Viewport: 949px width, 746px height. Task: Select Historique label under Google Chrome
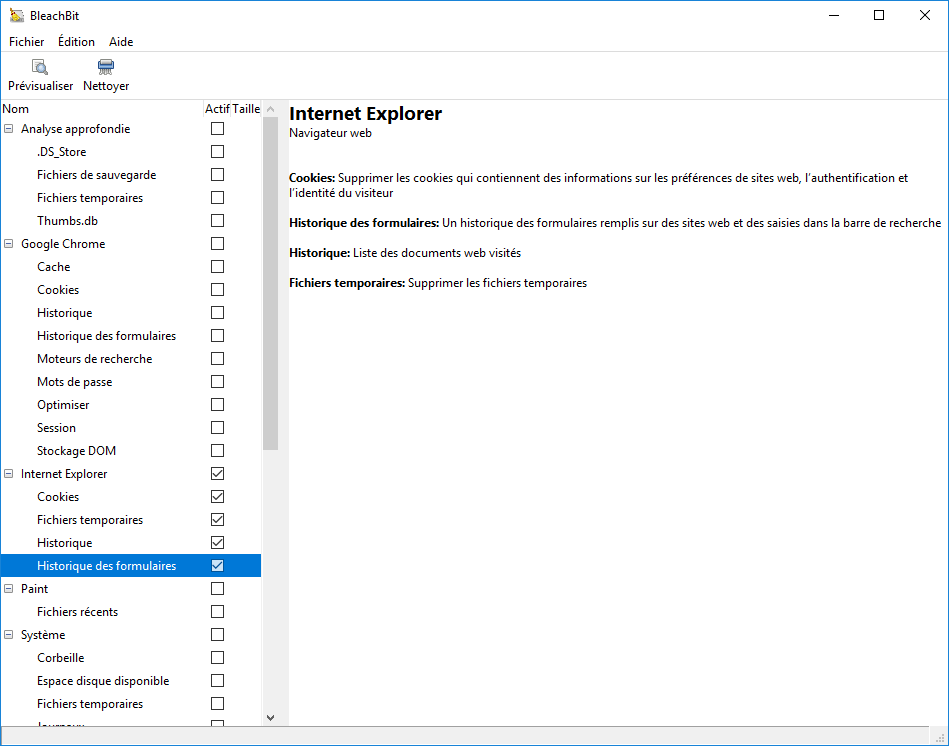pyautogui.click(x=65, y=313)
